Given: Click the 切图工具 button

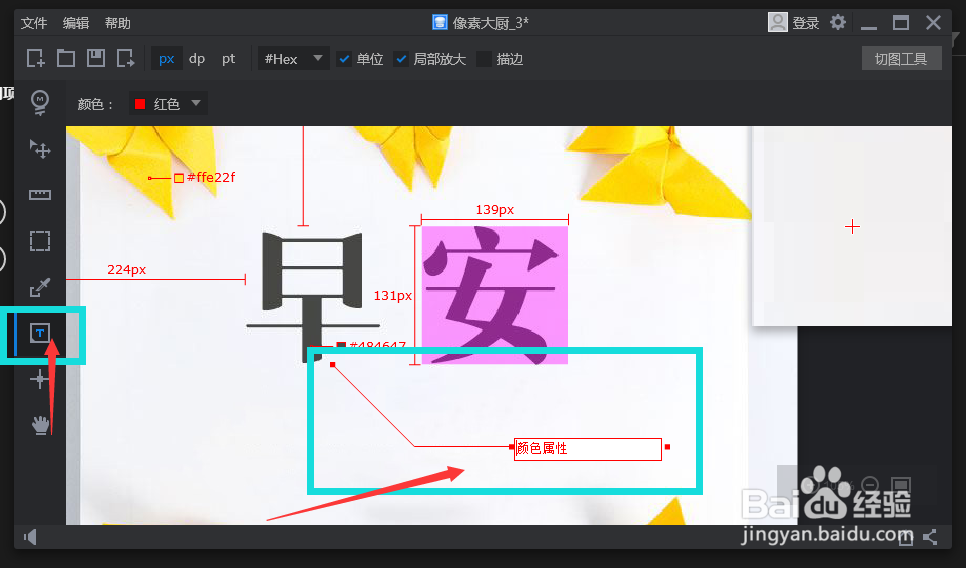Looking at the screenshot, I should (901, 59).
